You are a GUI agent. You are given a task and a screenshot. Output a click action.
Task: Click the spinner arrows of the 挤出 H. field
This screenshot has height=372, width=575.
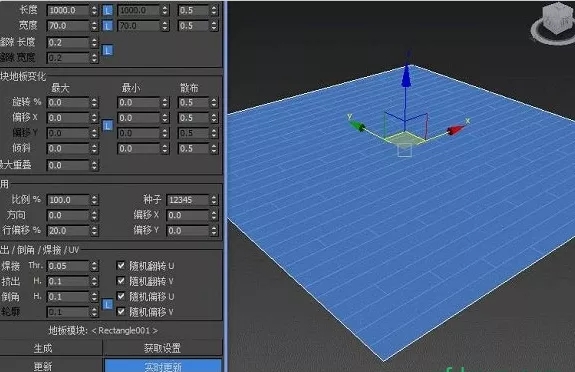click(x=95, y=281)
